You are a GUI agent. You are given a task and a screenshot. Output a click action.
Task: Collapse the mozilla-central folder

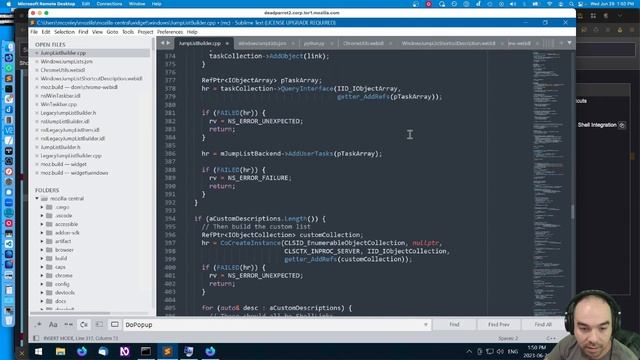37,199
